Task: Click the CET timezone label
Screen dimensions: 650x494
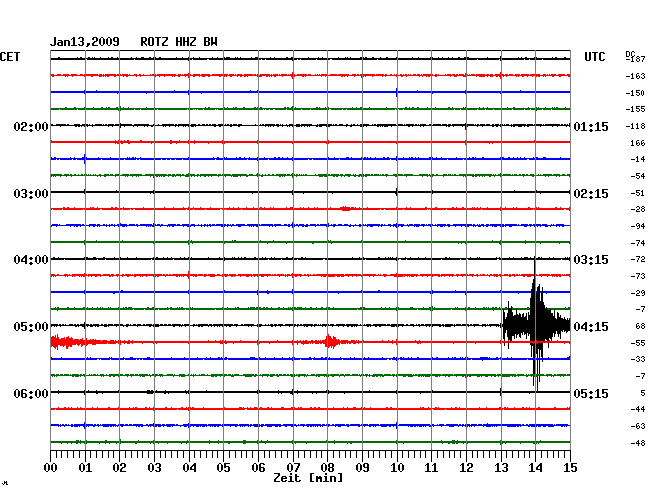Action: [x=10, y=57]
